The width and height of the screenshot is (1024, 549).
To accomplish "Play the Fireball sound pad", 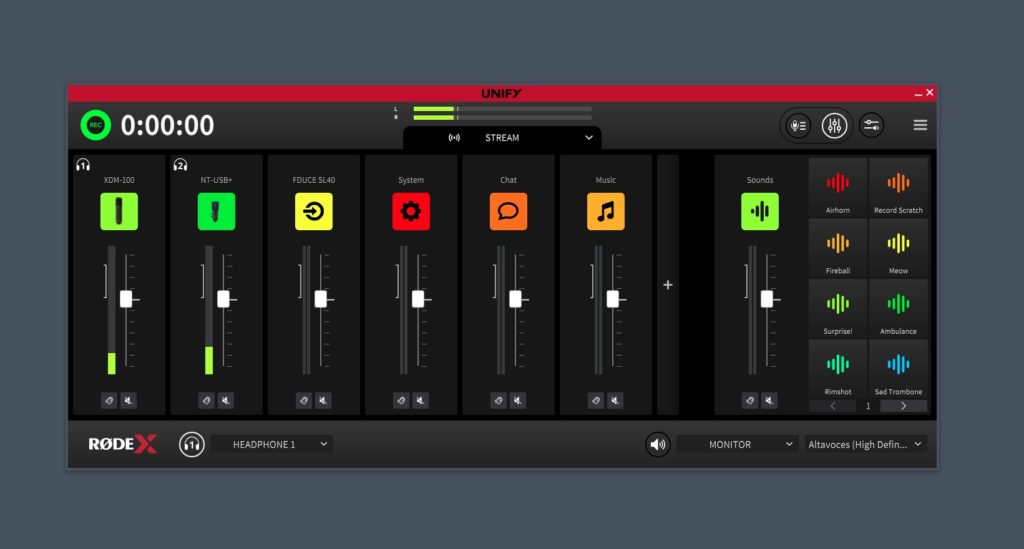I will click(x=838, y=248).
